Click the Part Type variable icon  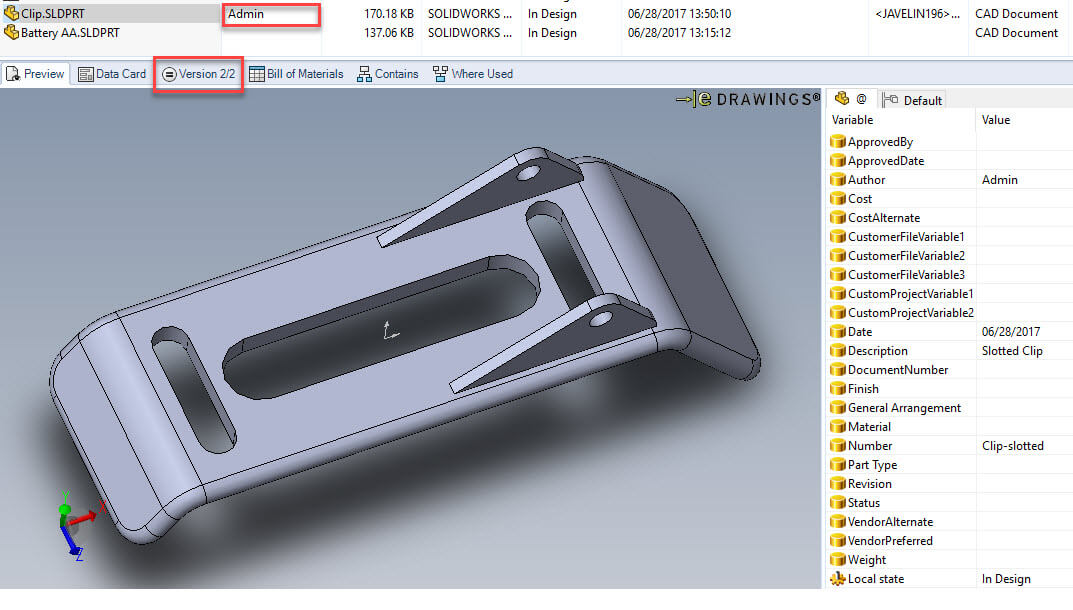click(x=838, y=465)
